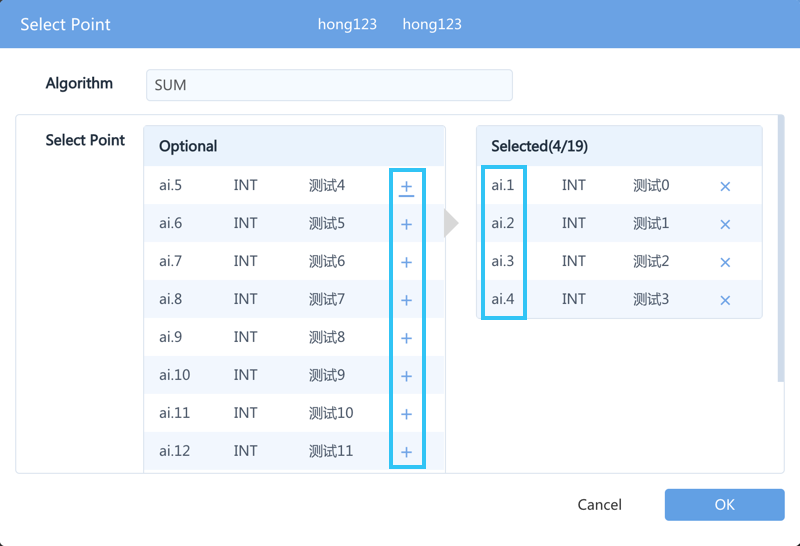
Task: Click 测试9 description in ai.10 row
Action: point(327,375)
